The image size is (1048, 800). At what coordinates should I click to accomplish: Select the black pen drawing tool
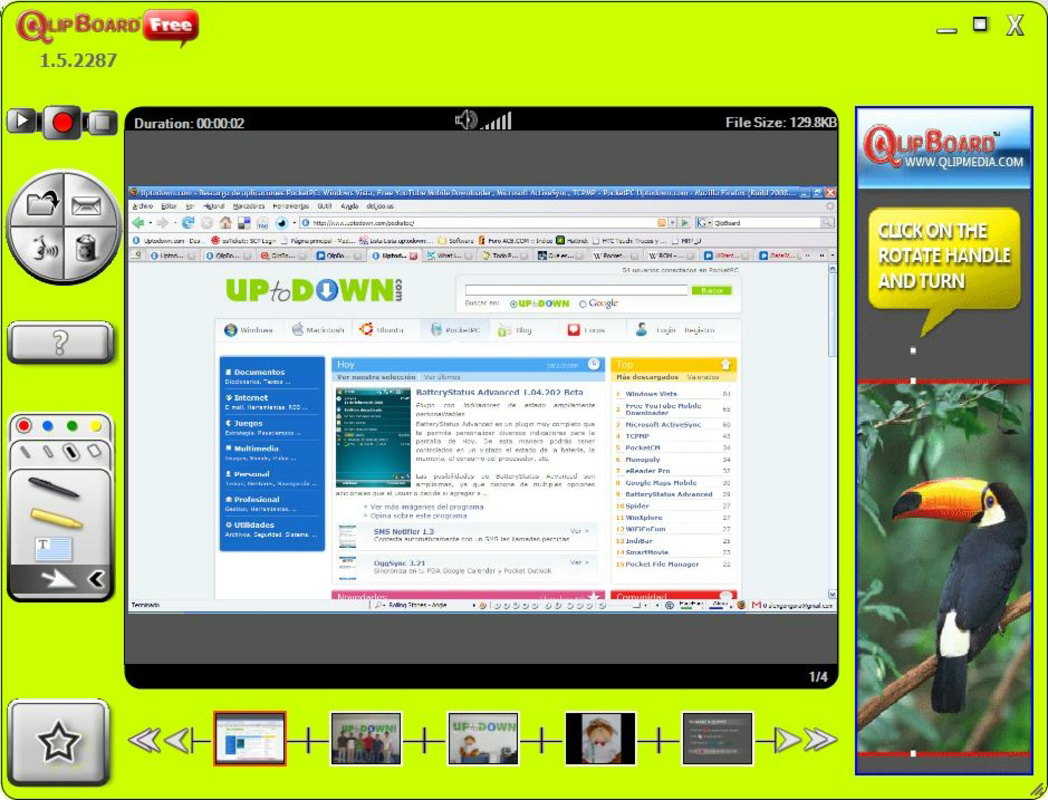[53, 487]
